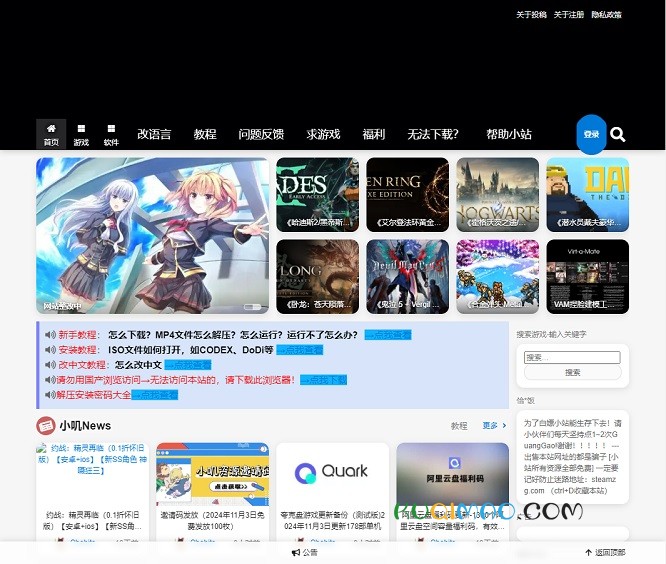
Task: Click the 搜索游戏-输入关键字 sidebar heading
Action: click(x=551, y=334)
